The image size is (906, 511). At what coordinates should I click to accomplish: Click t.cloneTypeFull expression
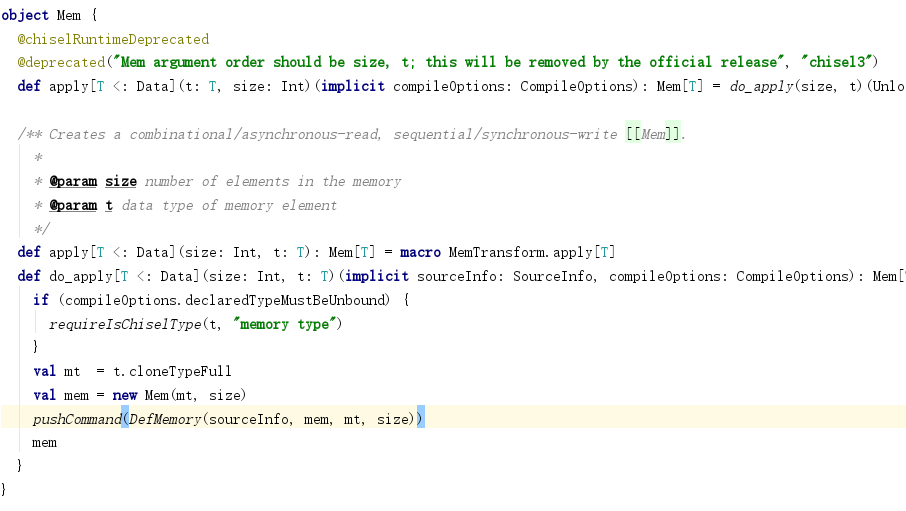pyautogui.click(x=172, y=371)
